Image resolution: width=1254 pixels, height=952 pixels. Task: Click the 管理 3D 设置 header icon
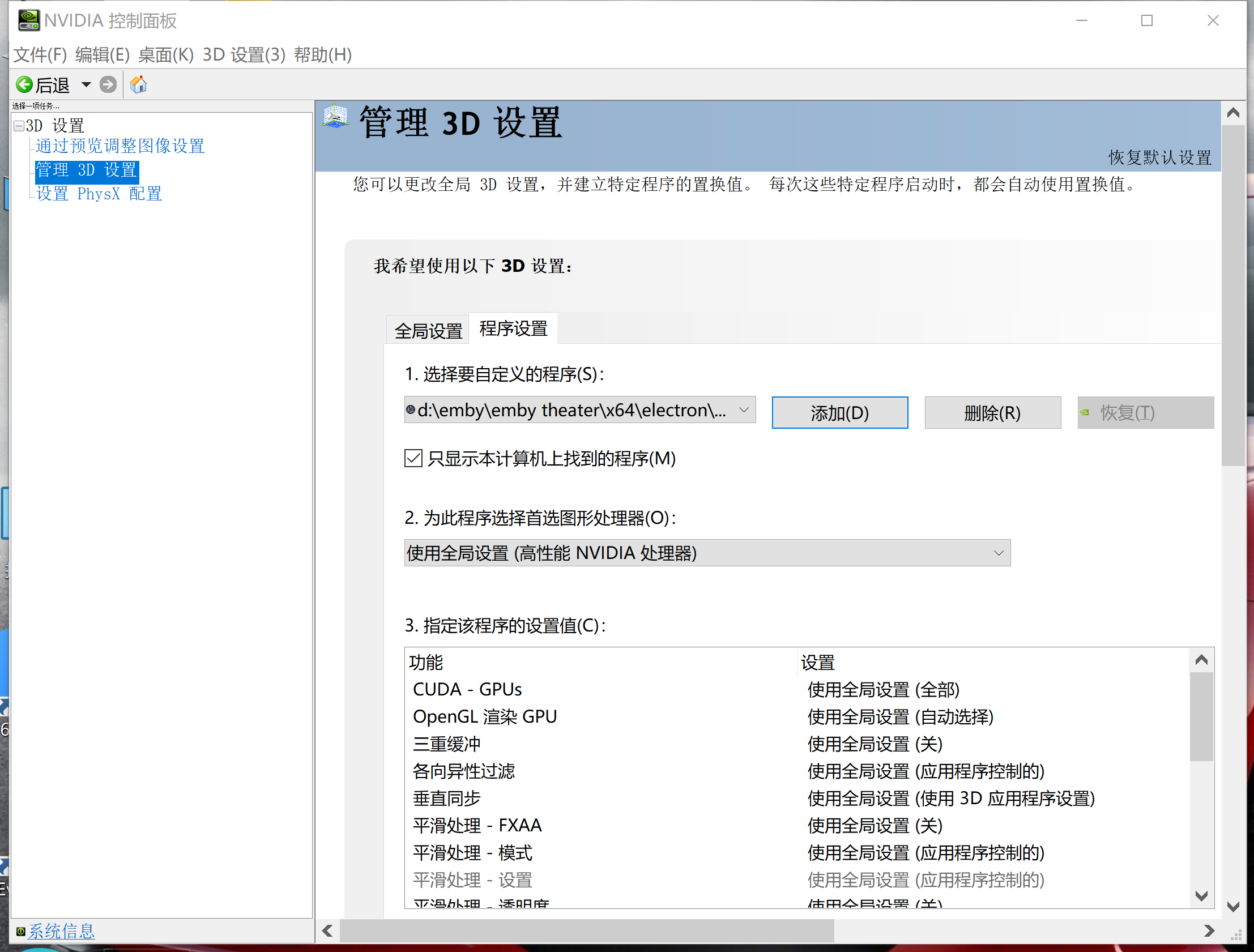(336, 116)
